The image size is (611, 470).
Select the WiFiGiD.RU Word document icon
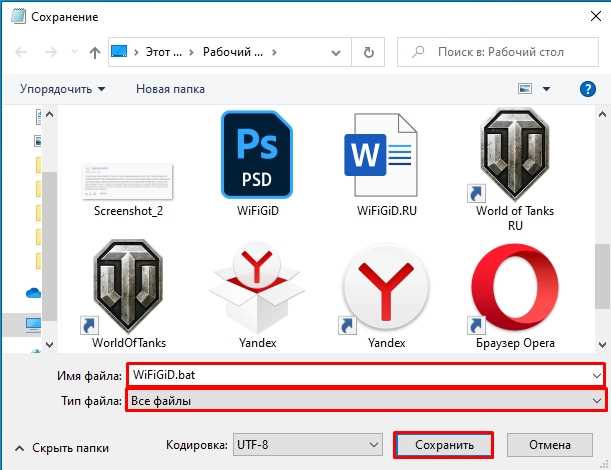[381, 155]
